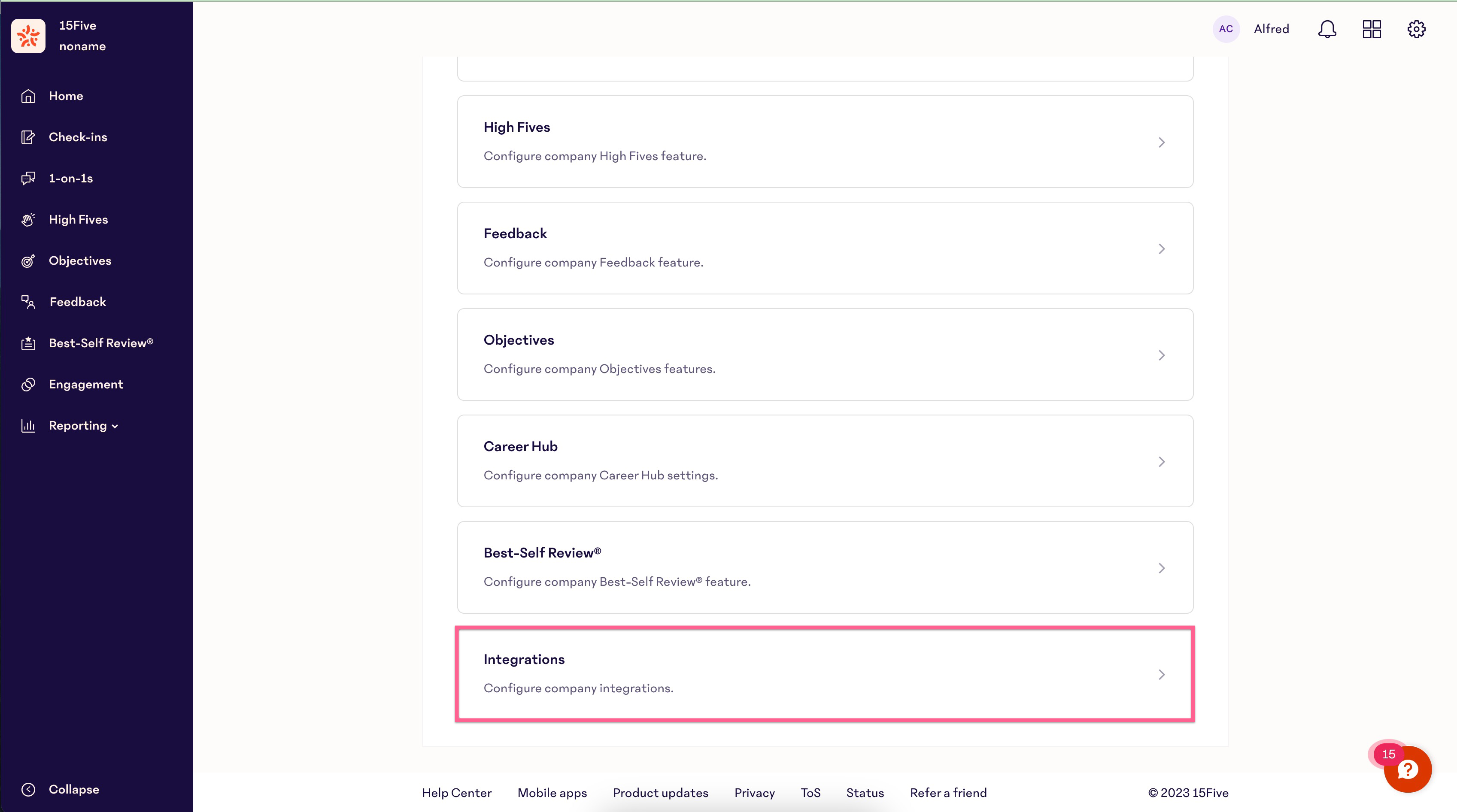The image size is (1457, 812).
Task: Open the Feedback configuration card
Action: point(825,248)
